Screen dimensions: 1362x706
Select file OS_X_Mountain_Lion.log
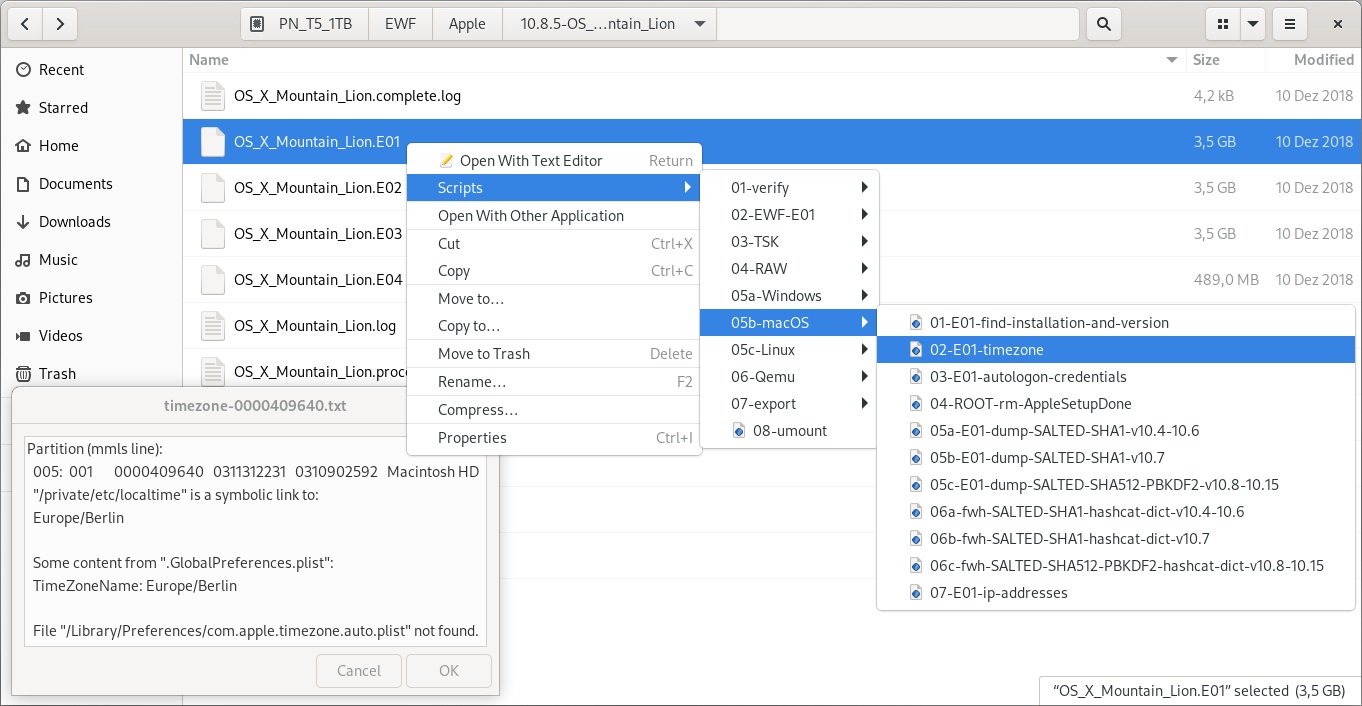[314, 326]
